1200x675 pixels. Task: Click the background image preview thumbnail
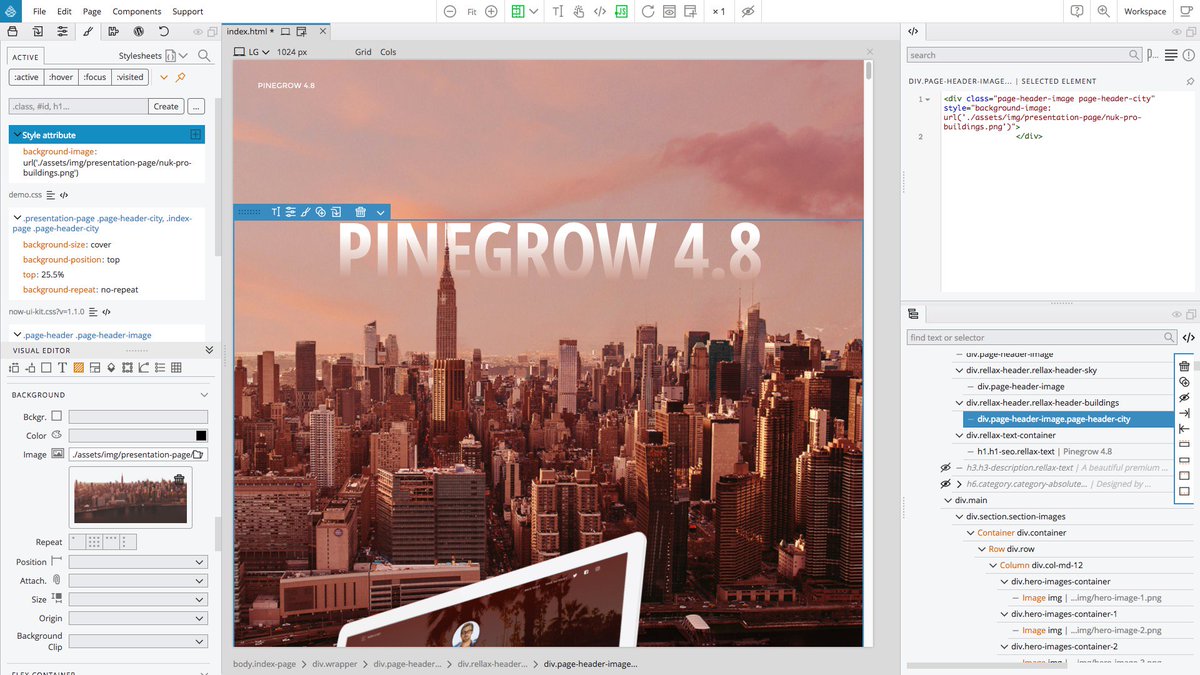(x=130, y=498)
